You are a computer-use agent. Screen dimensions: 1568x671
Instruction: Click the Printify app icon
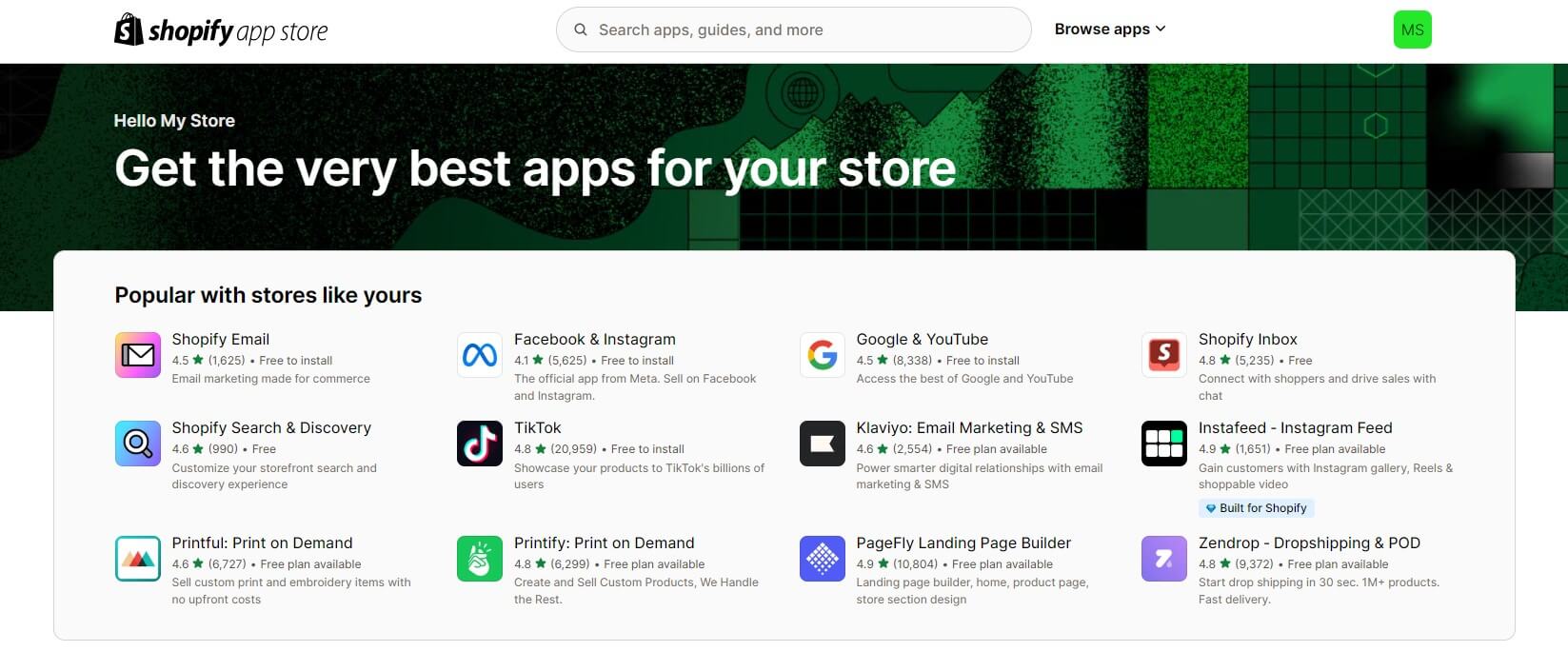pyautogui.click(x=480, y=559)
